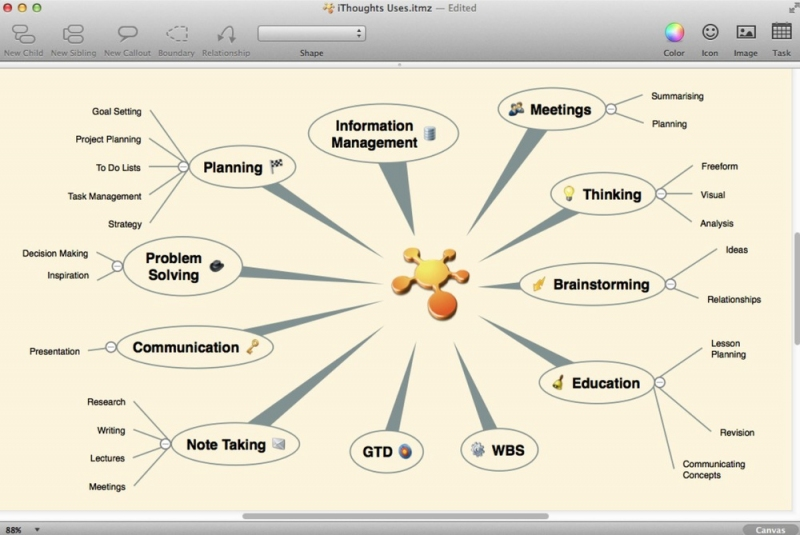Click the New Child toolbar icon
Viewport: 800px width, 535px height.
23,34
